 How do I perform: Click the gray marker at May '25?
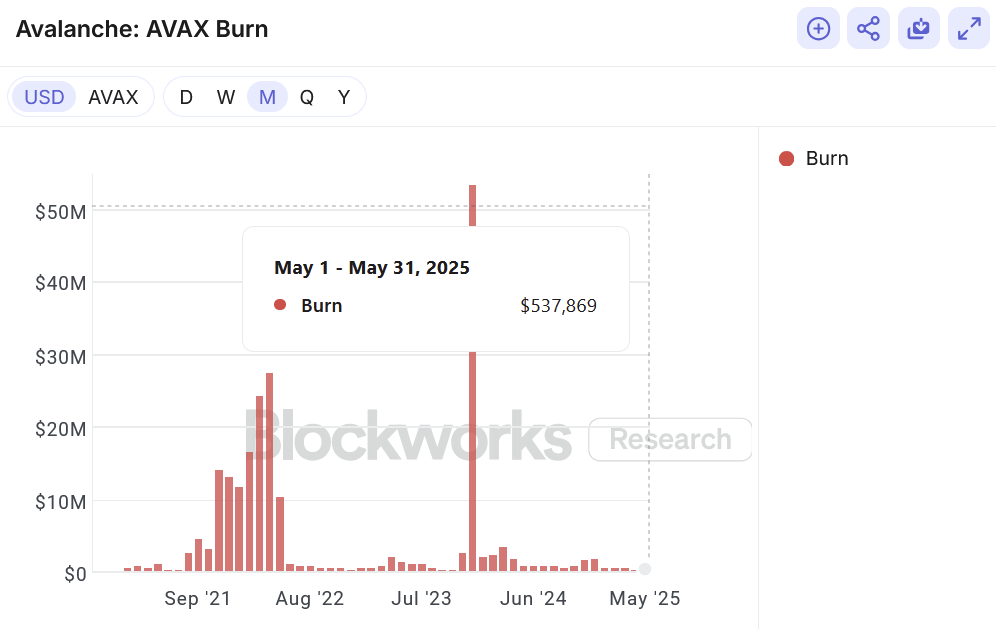point(645,569)
